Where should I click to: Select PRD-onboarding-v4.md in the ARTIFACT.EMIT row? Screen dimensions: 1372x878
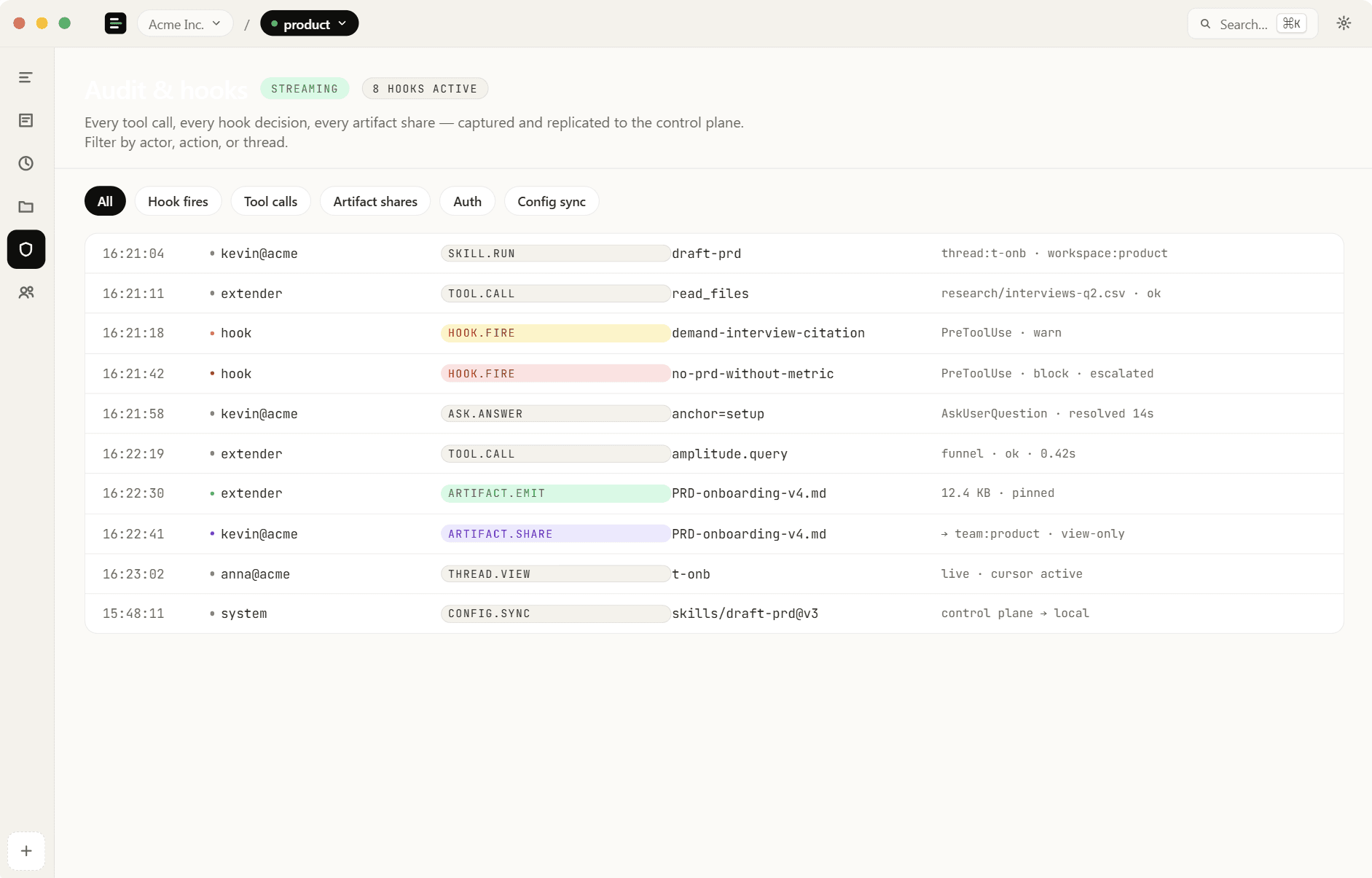click(x=749, y=493)
